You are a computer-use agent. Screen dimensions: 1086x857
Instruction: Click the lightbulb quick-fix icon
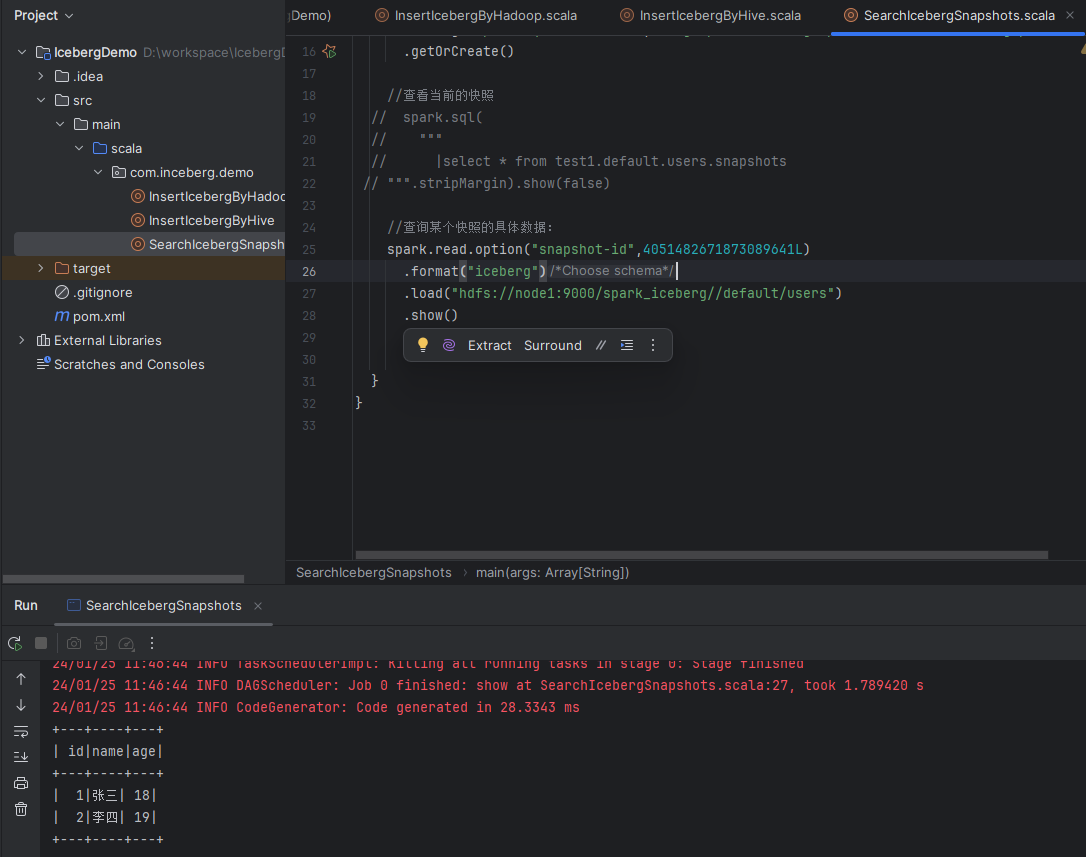tap(423, 345)
